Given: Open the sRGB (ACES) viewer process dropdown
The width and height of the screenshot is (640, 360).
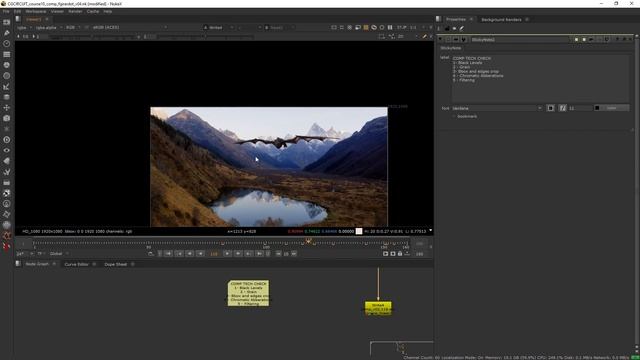Looking at the screenshot, I should pyautogui.click(x=129, y=27).
